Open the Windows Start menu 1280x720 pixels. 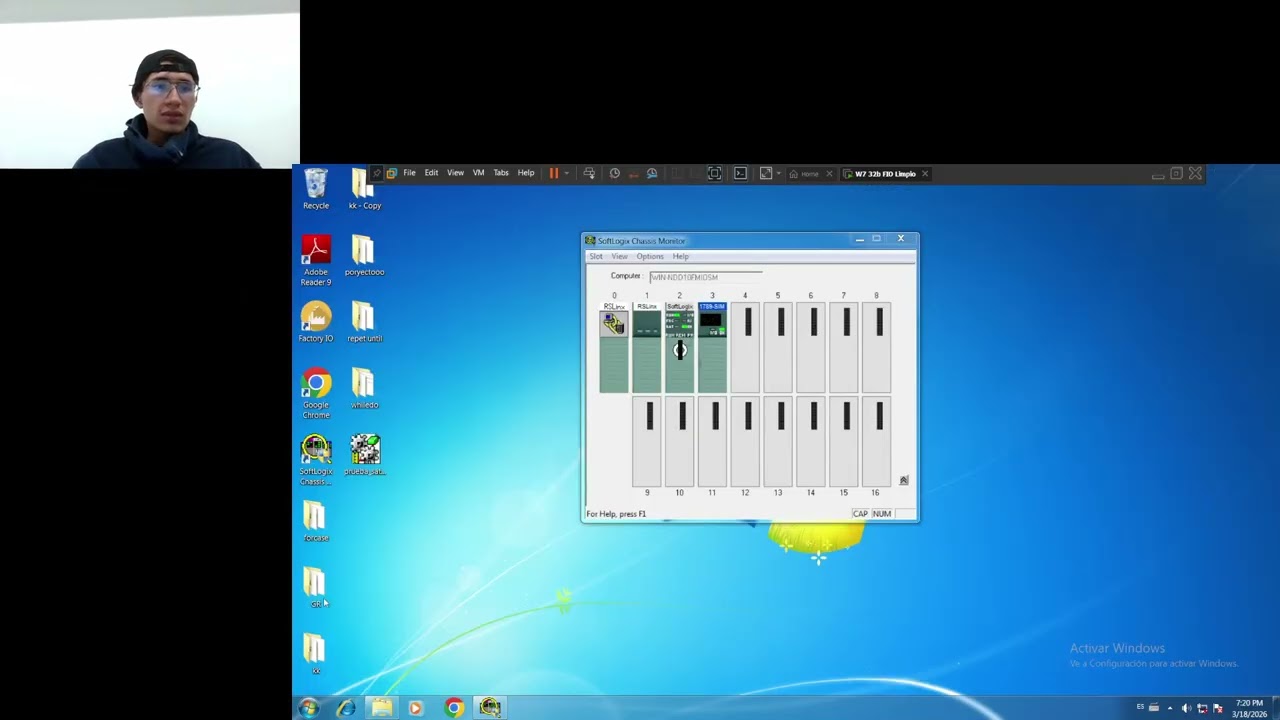click(309, 708)
